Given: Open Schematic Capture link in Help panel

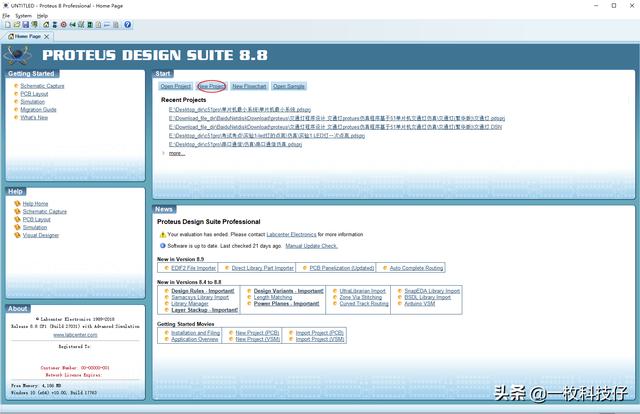Looking at the screenshot, I should pyautogui.click(x=44, y=211).
